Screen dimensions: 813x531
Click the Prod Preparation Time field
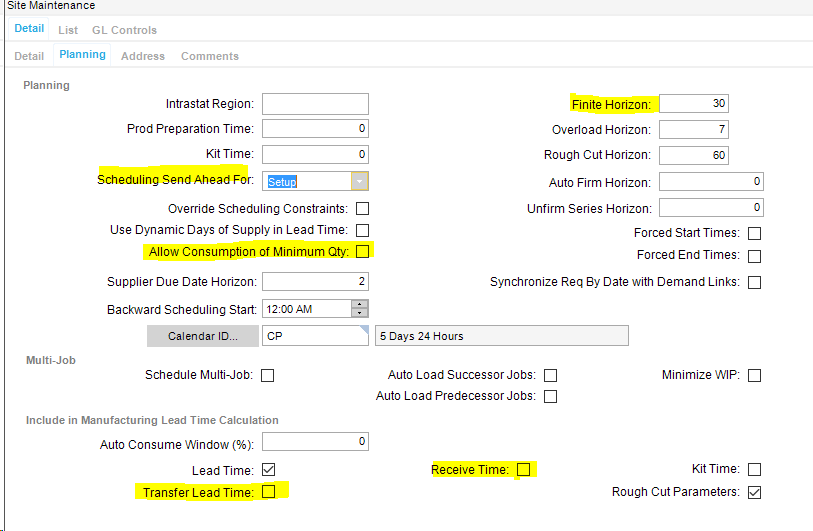tap(315, 129)
